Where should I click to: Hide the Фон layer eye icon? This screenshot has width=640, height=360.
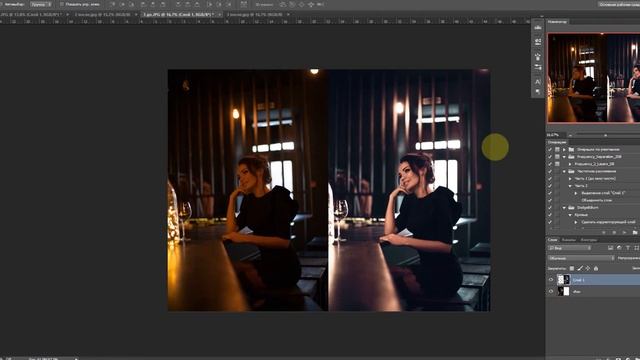click(x=551, y=291)
